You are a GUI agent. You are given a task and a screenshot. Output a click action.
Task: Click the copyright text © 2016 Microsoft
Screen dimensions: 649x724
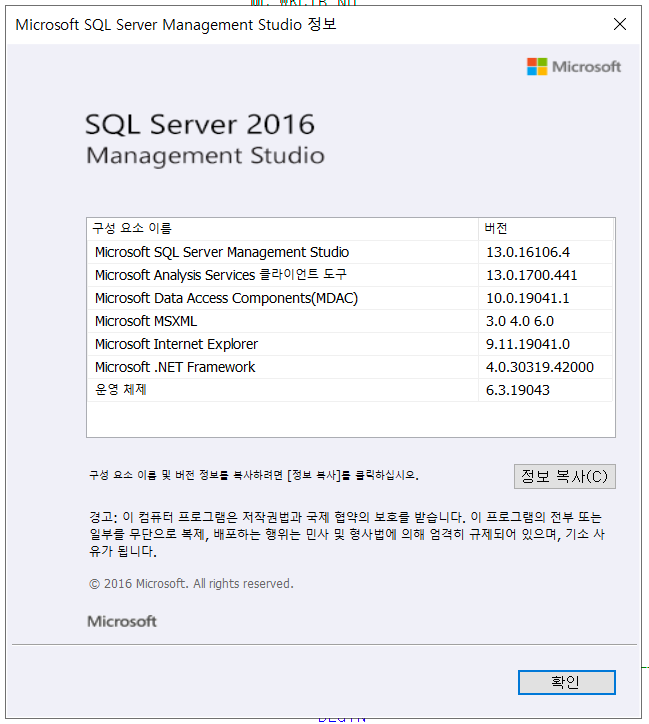(x=191, y=584)
